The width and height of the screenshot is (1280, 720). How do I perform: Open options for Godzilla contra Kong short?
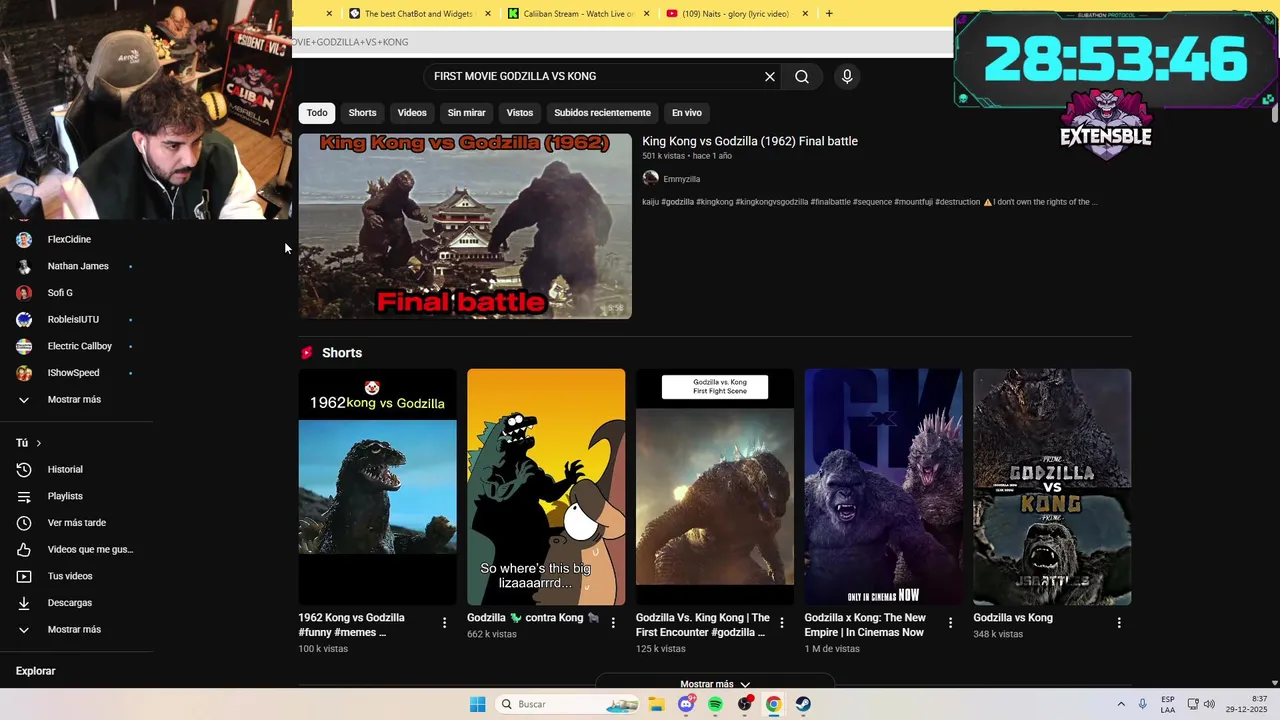(613, 623)
